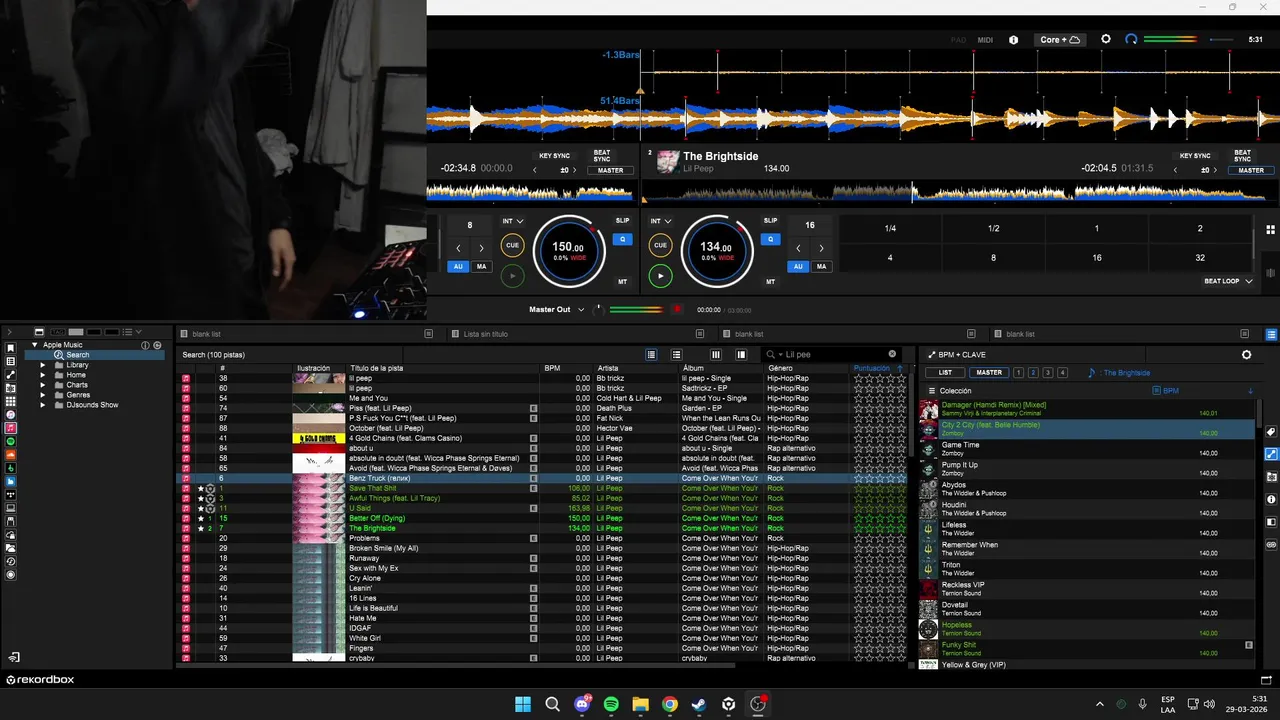Open INT dropdown on the 134.00 deck
The height and width of the screenshot is (720, 1280).
click(661, 221)
